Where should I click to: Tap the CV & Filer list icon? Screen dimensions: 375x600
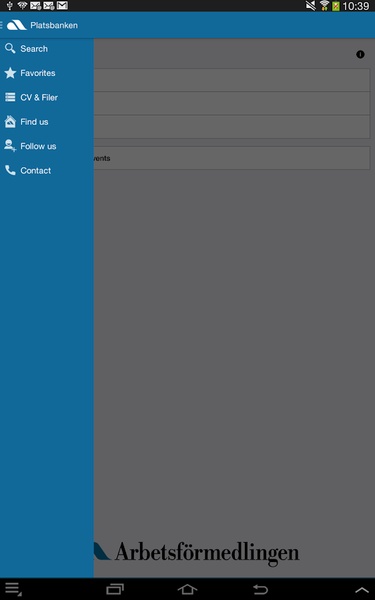(x=10, y=97)
